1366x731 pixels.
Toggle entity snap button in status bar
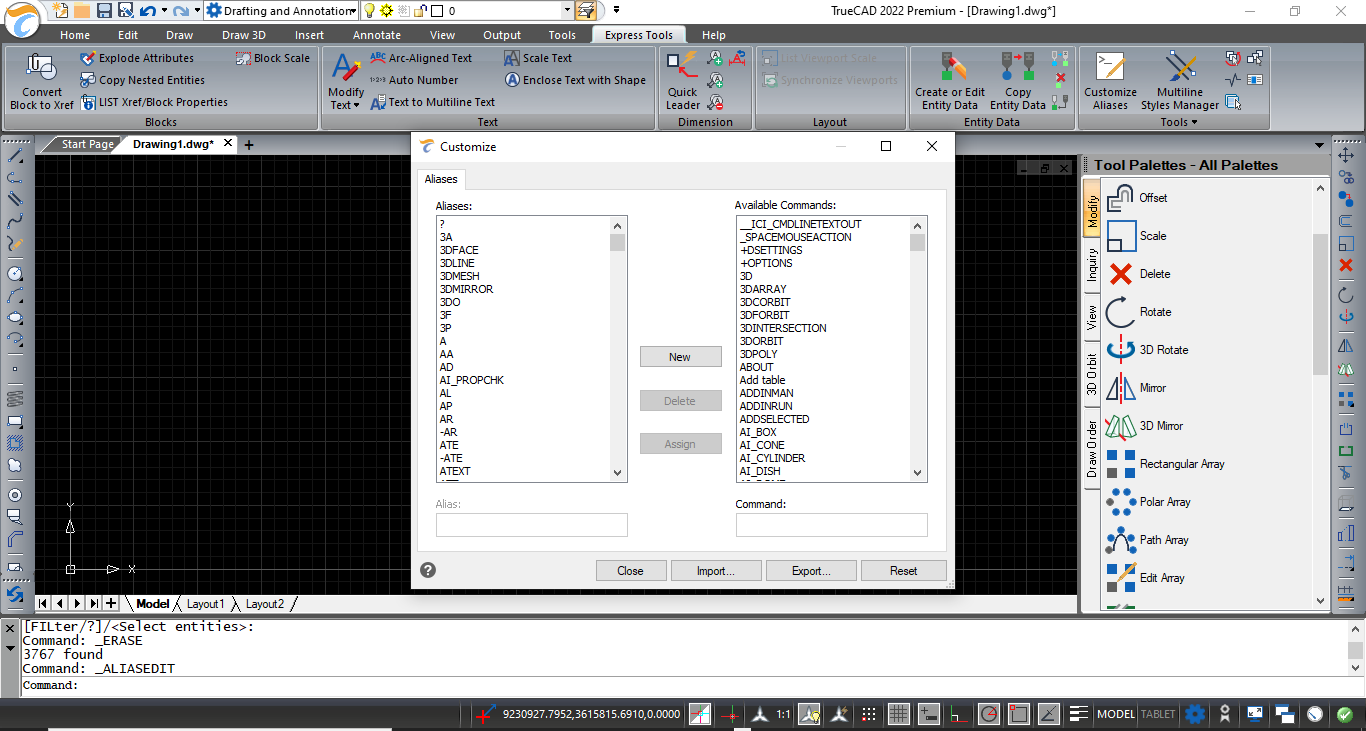1019,714
